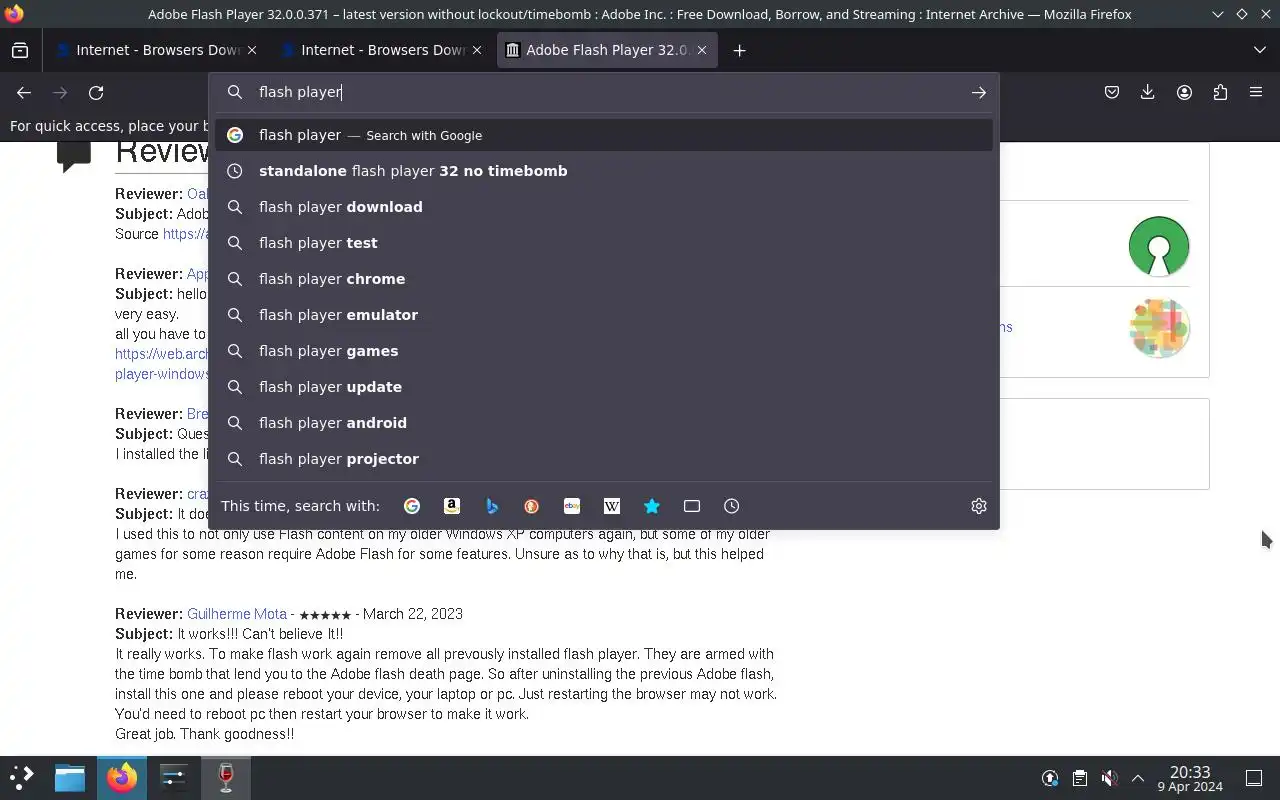Open Downloads panel
1280x800 pixels.
click(x=1148, y=92)
